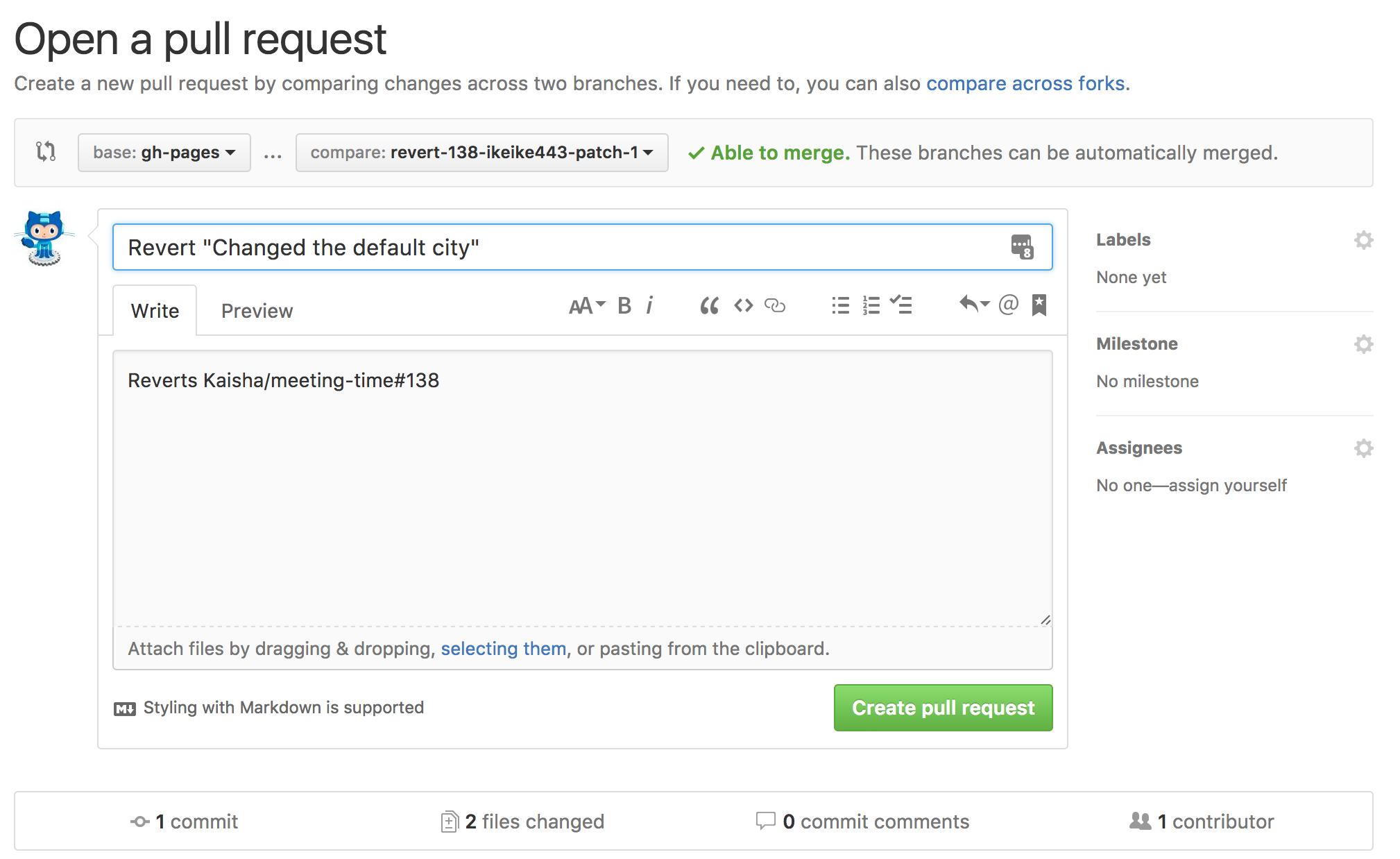Image resolution: width=1400 pixels, height=859 pixels.
Task: Click the Labels gear icon
Action: tap(1363, 240)
